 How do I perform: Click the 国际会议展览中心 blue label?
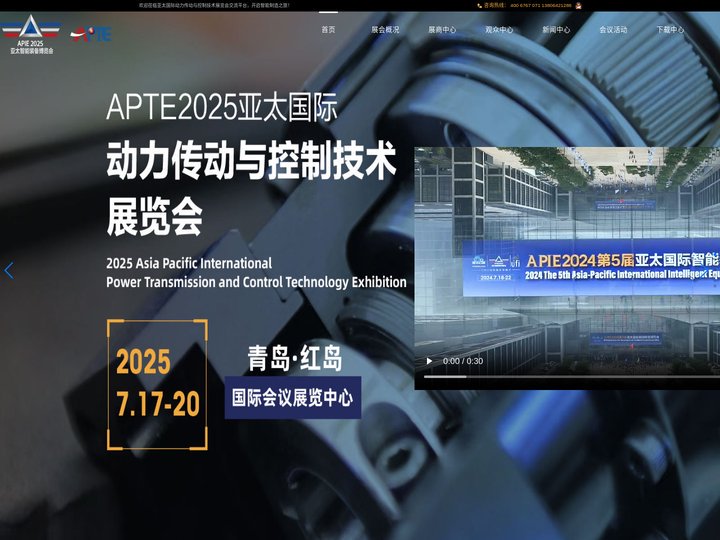(x=292, y=398)
